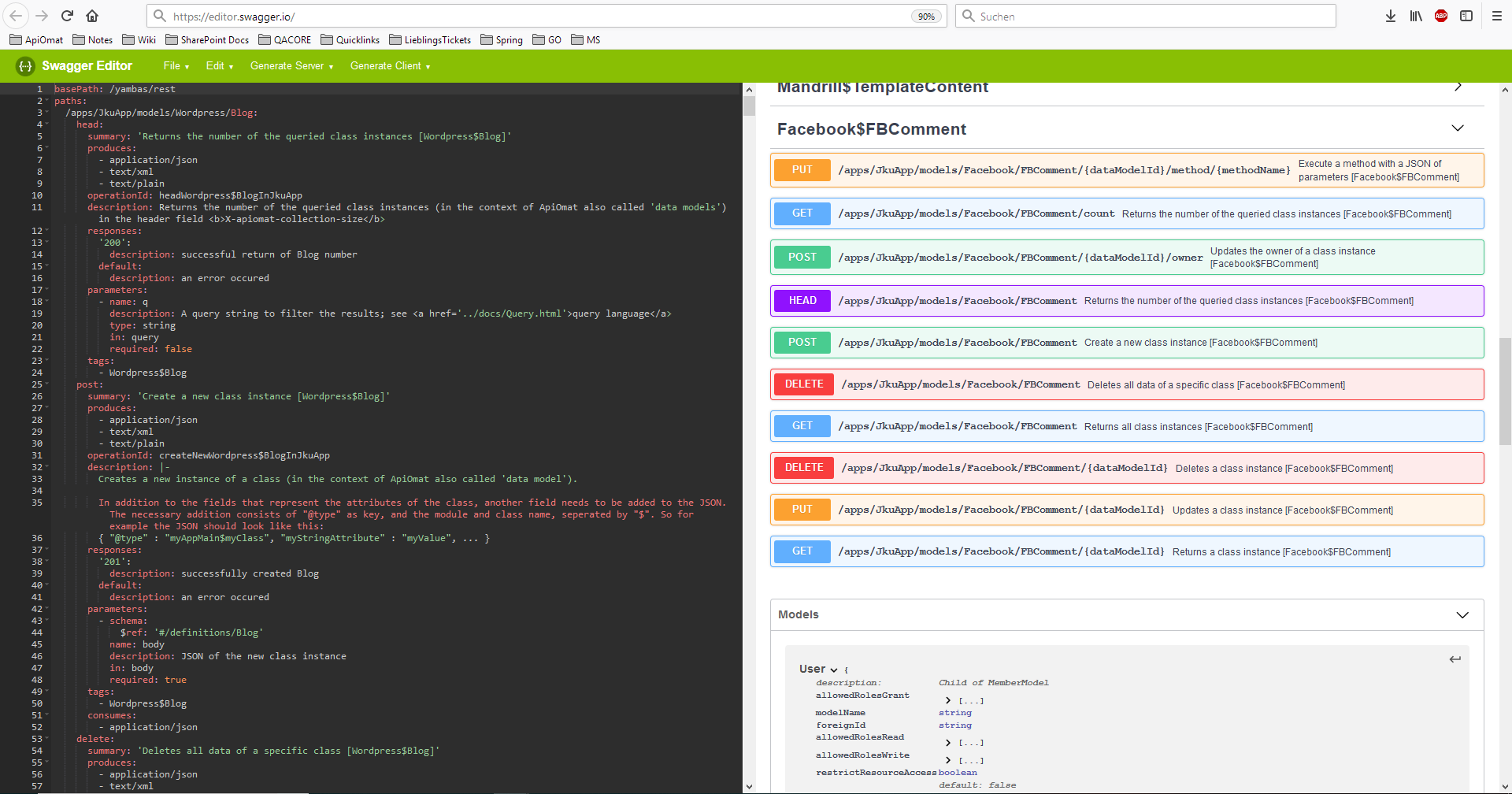Expand POST Create a new class instance

pyautogui.click(x=1127, y=343)
